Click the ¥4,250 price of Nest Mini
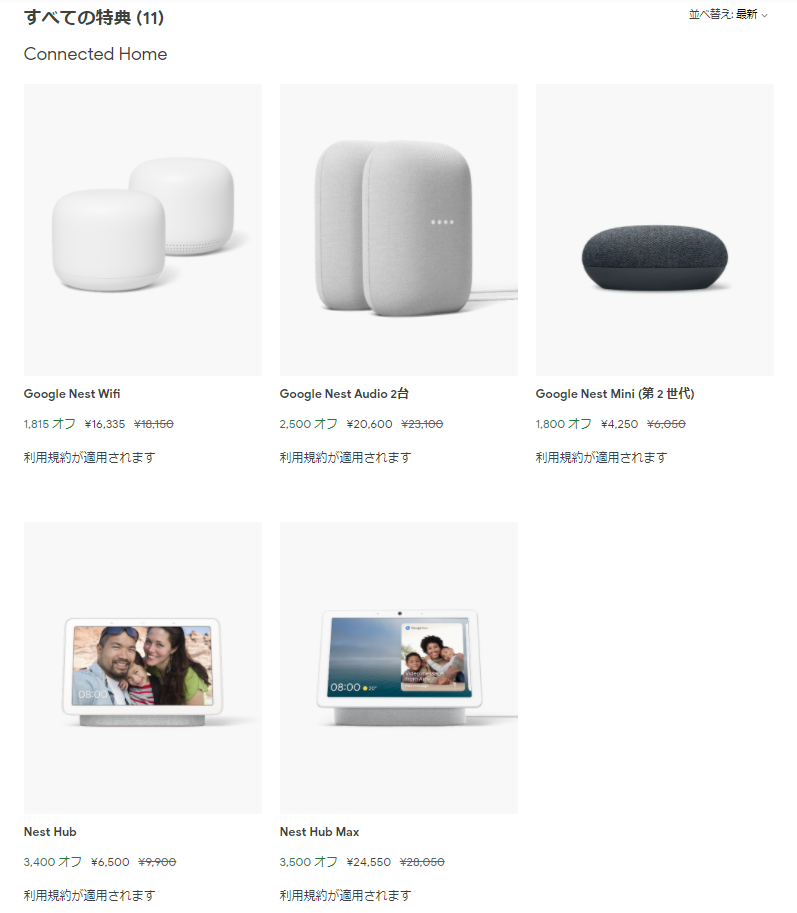 [x=619, y=424]
